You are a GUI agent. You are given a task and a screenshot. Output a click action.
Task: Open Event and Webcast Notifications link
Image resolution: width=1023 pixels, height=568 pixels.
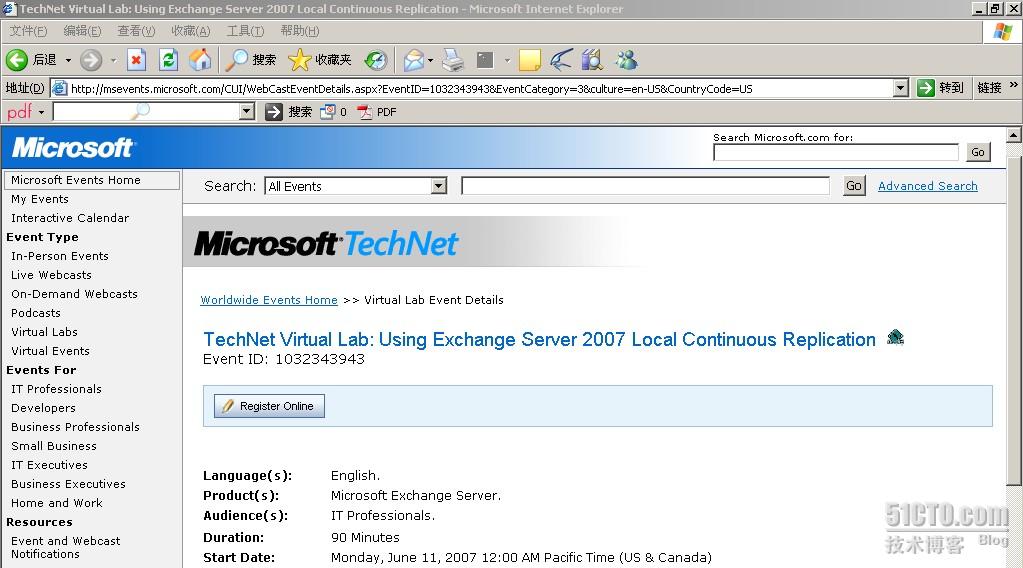65,547
